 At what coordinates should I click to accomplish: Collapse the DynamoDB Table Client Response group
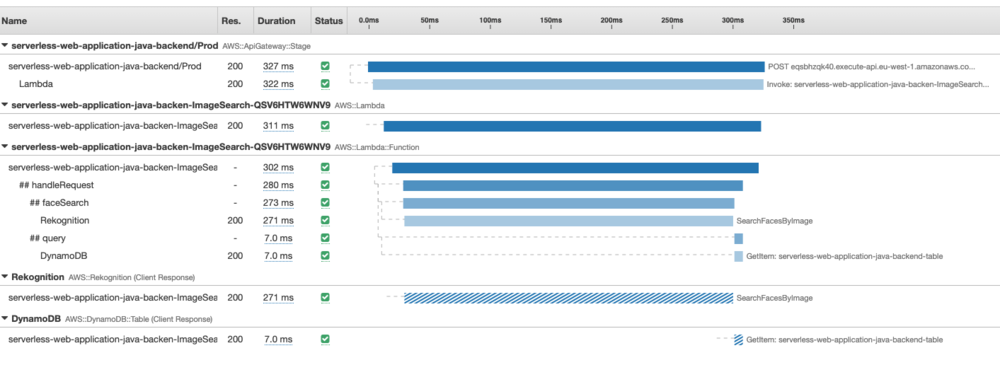(5, 318)
